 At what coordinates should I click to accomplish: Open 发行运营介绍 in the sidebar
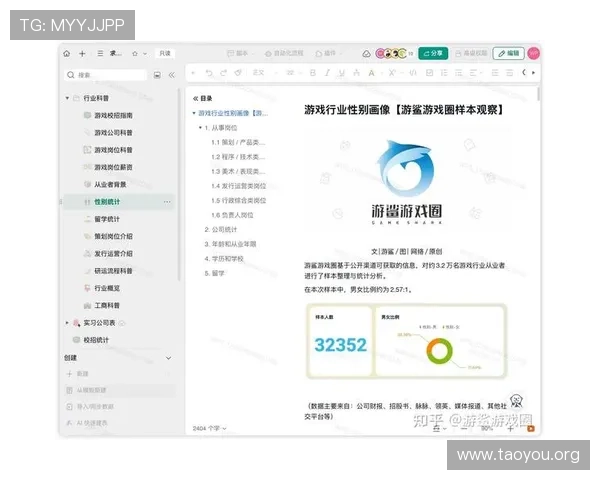coord(113,253)
